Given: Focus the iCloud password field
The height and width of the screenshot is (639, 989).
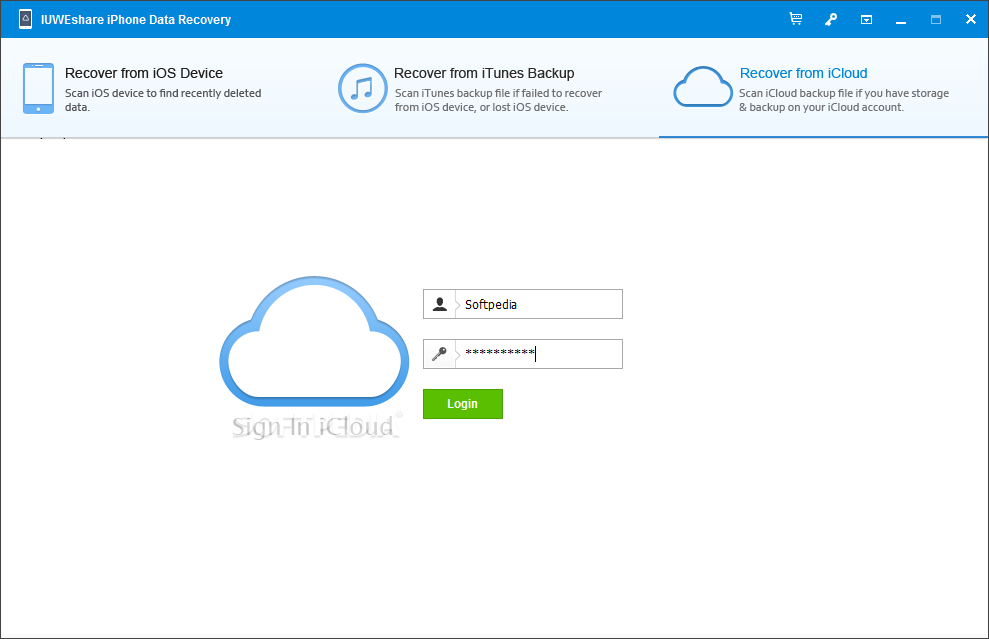Looking at the screenshot, I should click(x=523, y=354).
